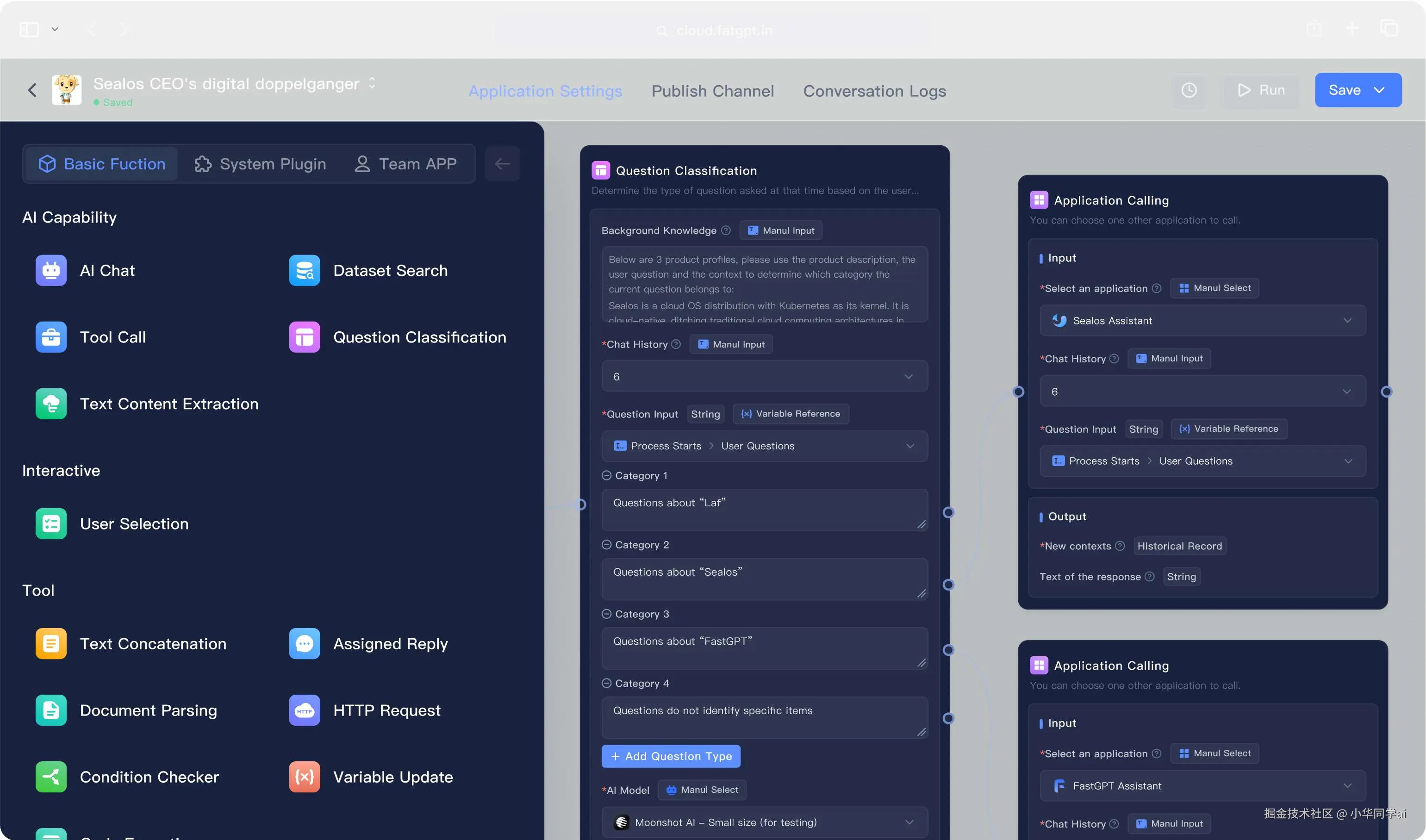Select the Dataset Search module icon
1426x840 pixels.
tap(304, 271)
